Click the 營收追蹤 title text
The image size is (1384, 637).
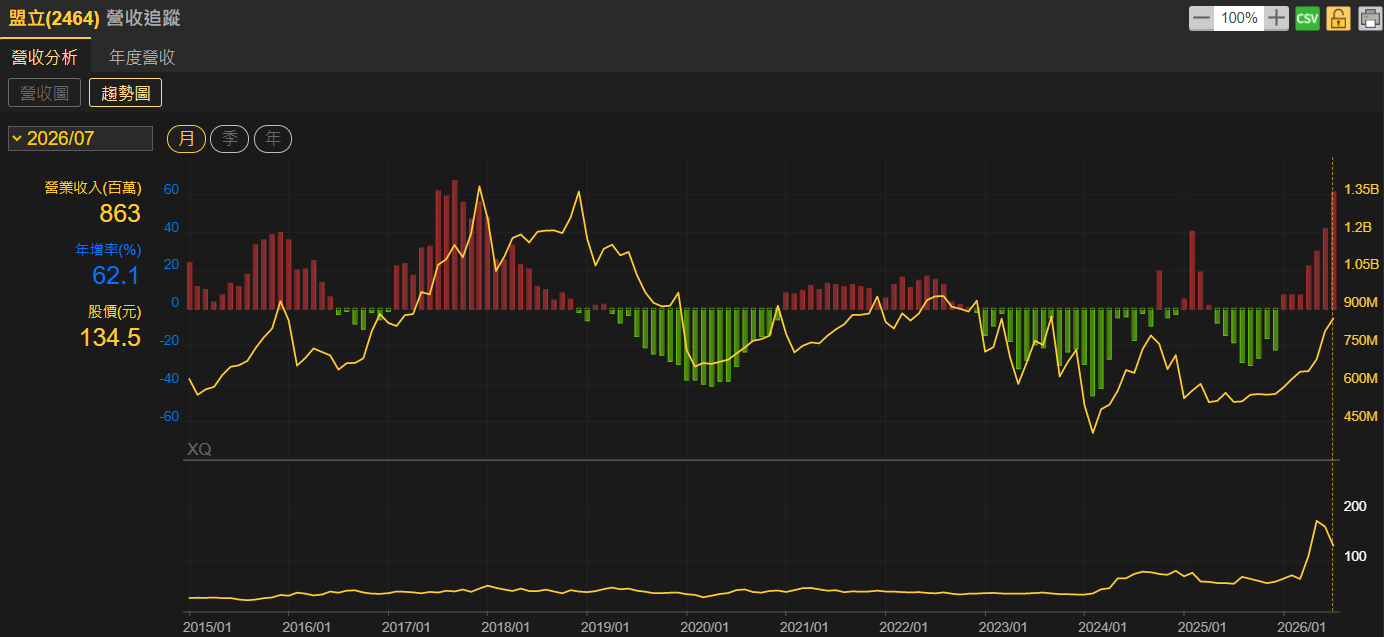click(x=143, y=18)
